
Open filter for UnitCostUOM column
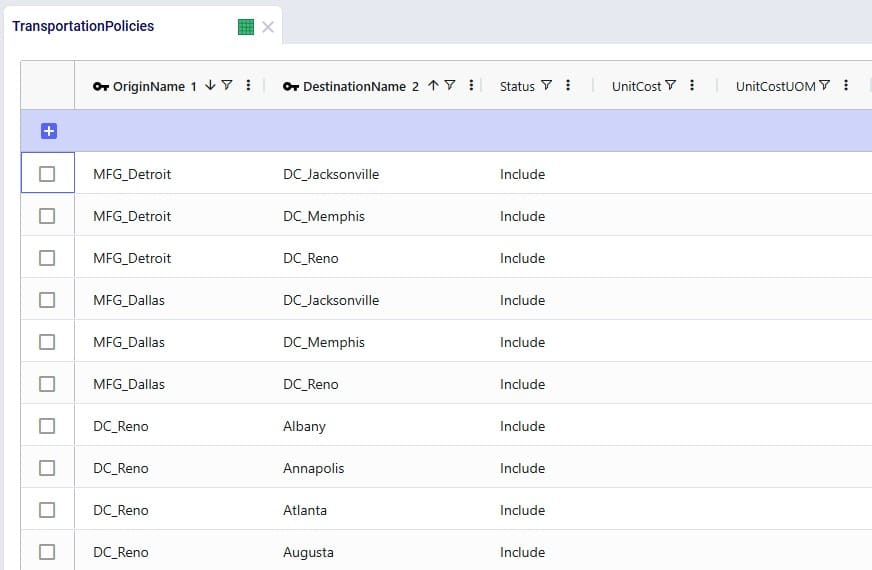(825, 85)
